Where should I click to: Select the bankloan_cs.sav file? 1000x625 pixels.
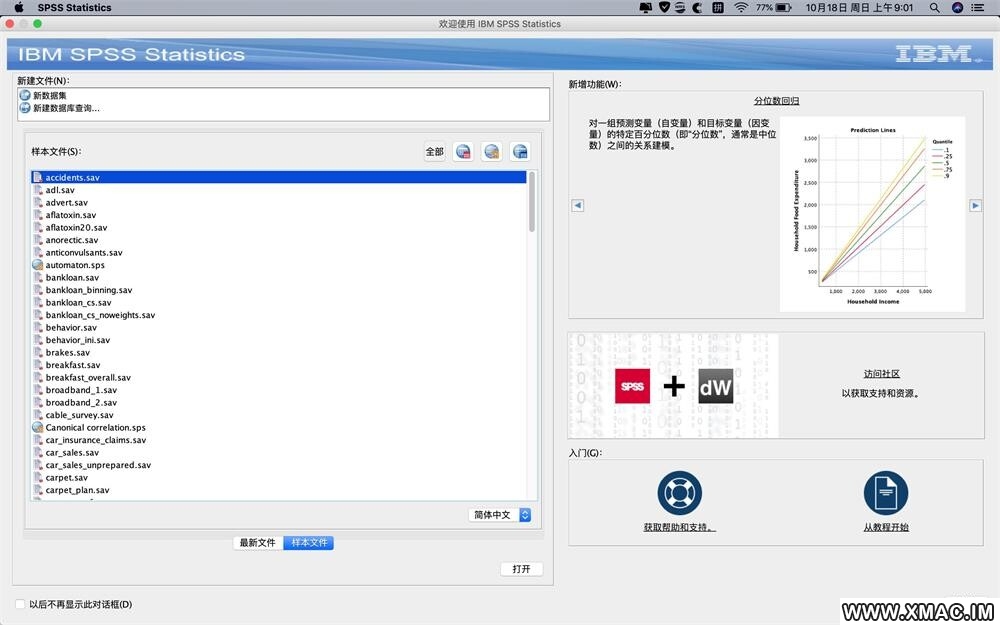click(279, 302)
